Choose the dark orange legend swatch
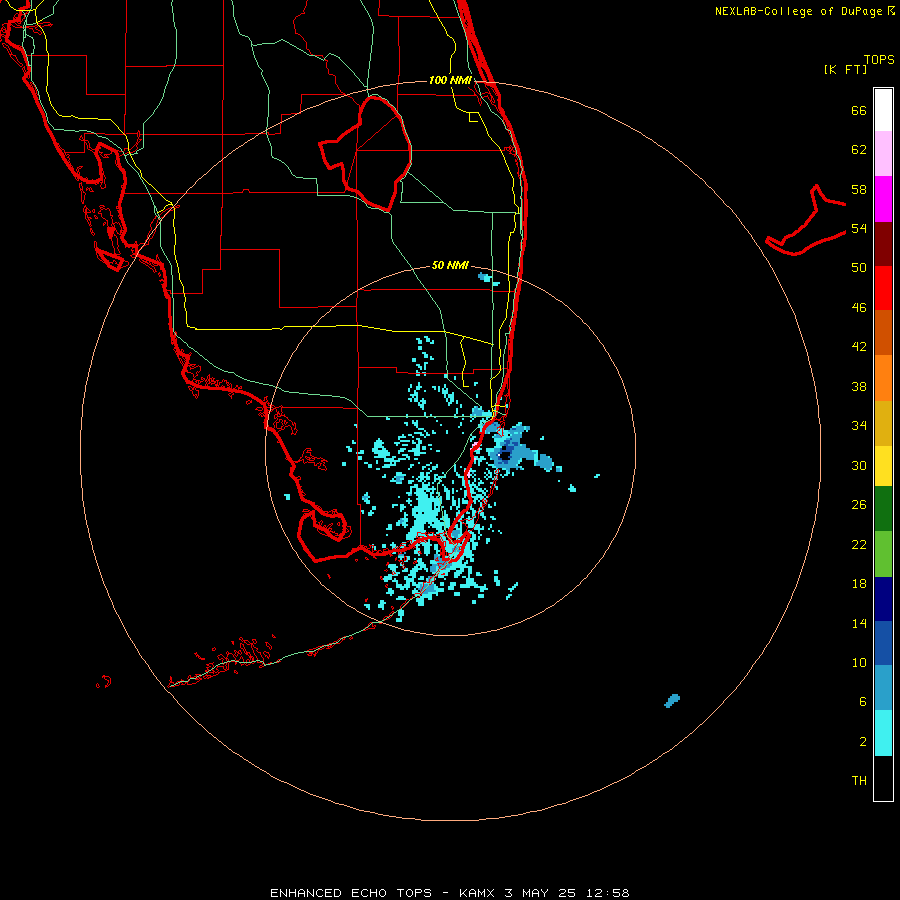Screen dimensions: 900x900 tap(883, 332)
